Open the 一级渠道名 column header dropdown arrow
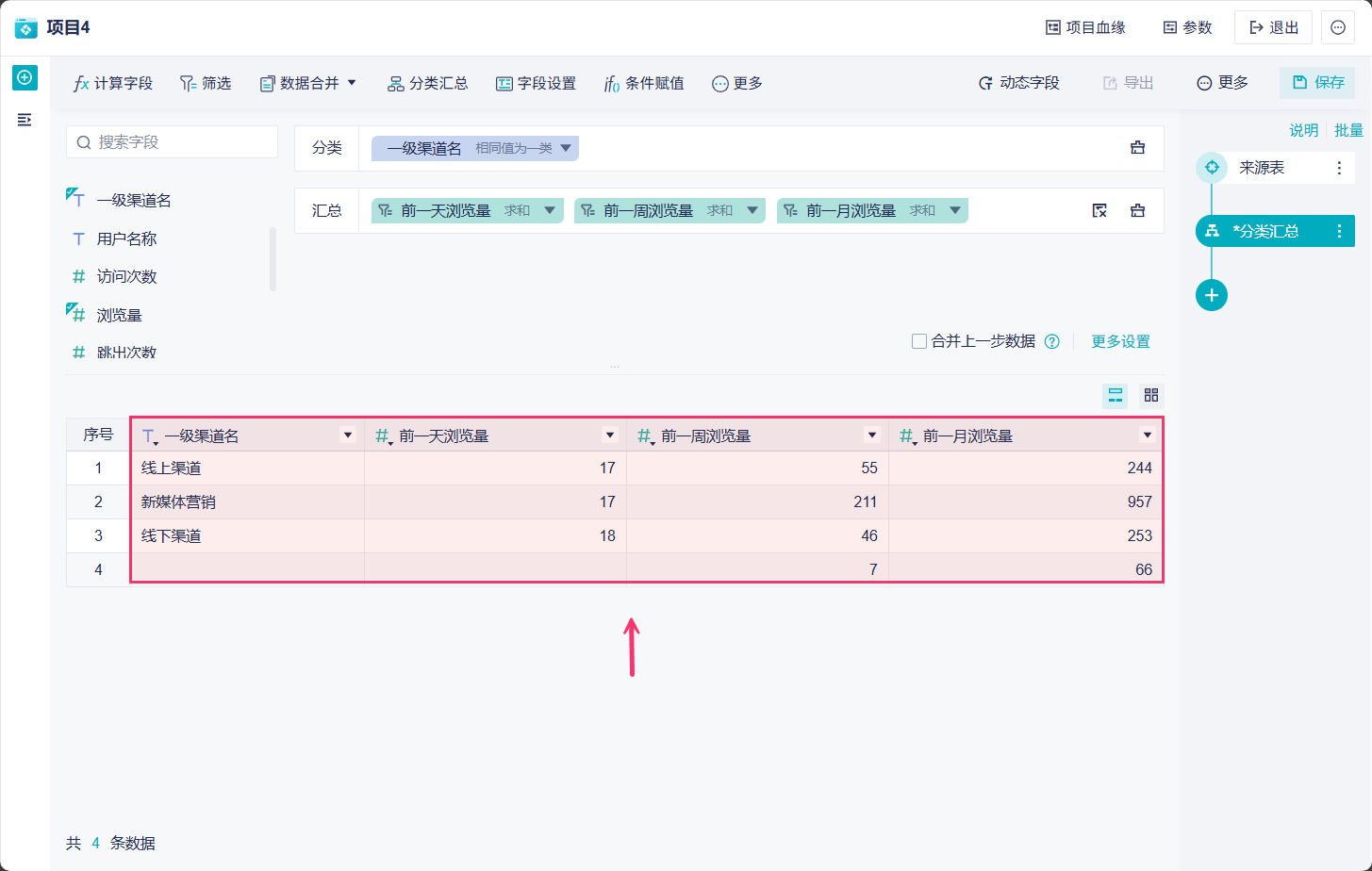The height and width of the screenshot is (871, 1372). click(348, 435)
